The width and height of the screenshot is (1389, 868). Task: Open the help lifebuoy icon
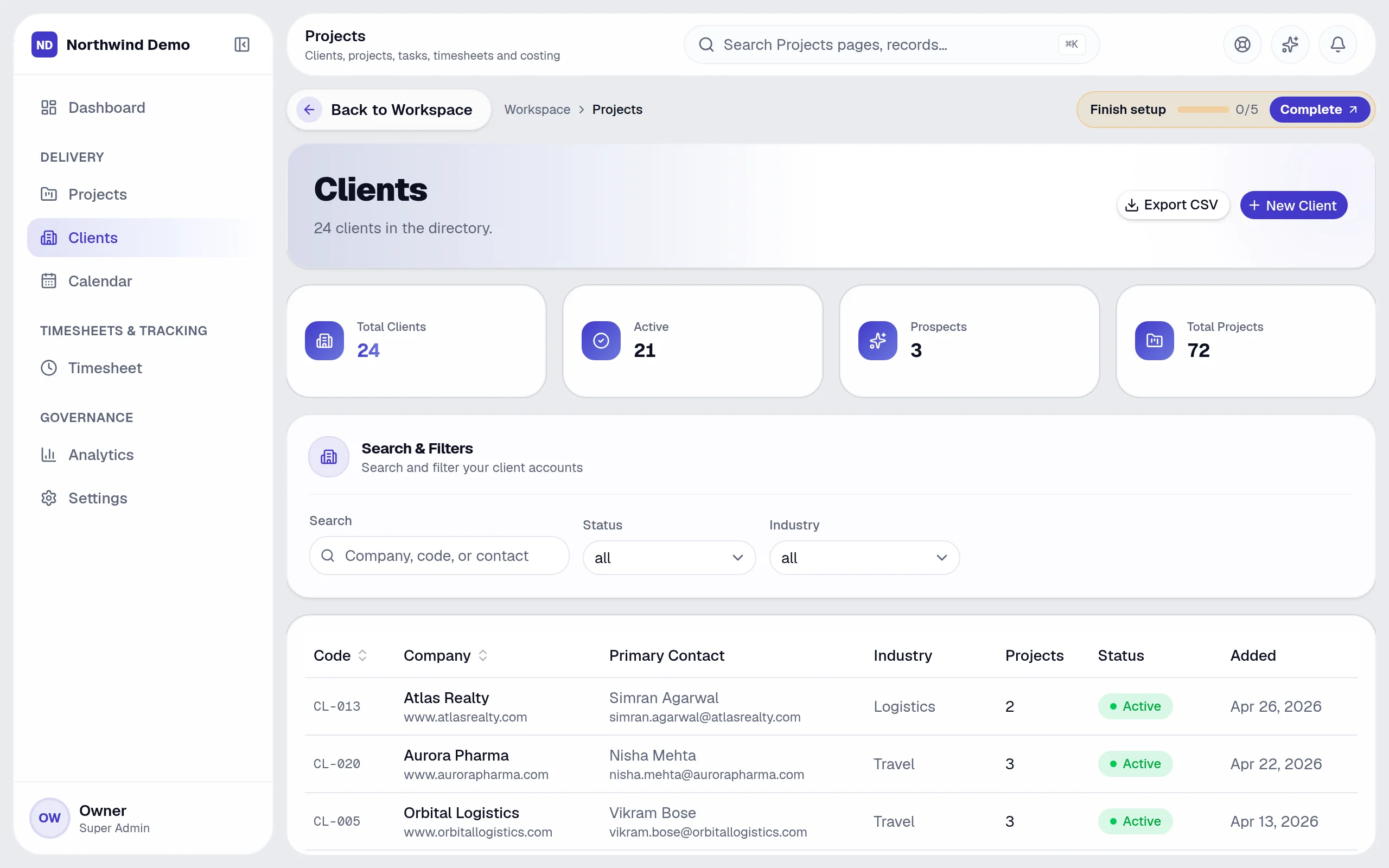(x=1242, y=44)
